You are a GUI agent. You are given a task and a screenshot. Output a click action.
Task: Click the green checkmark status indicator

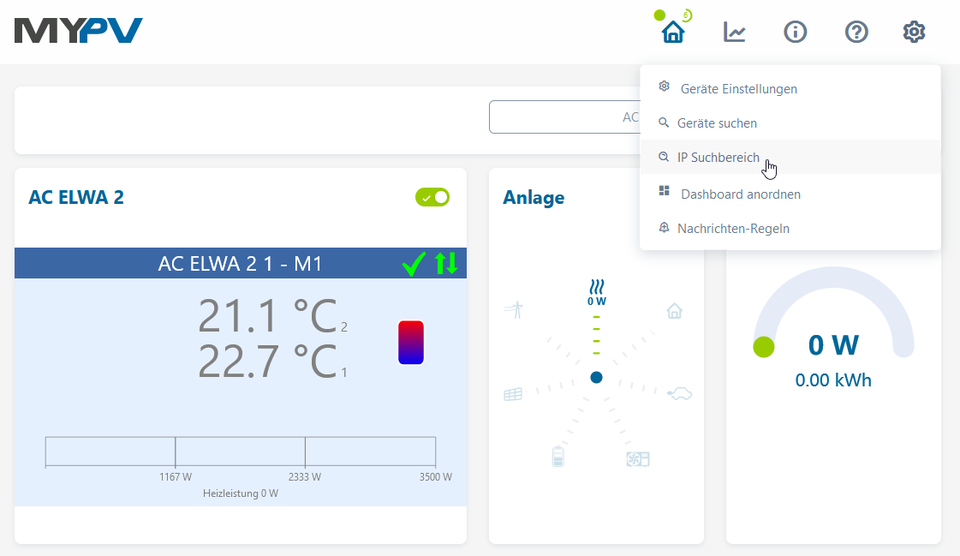[x=413, y=264]
